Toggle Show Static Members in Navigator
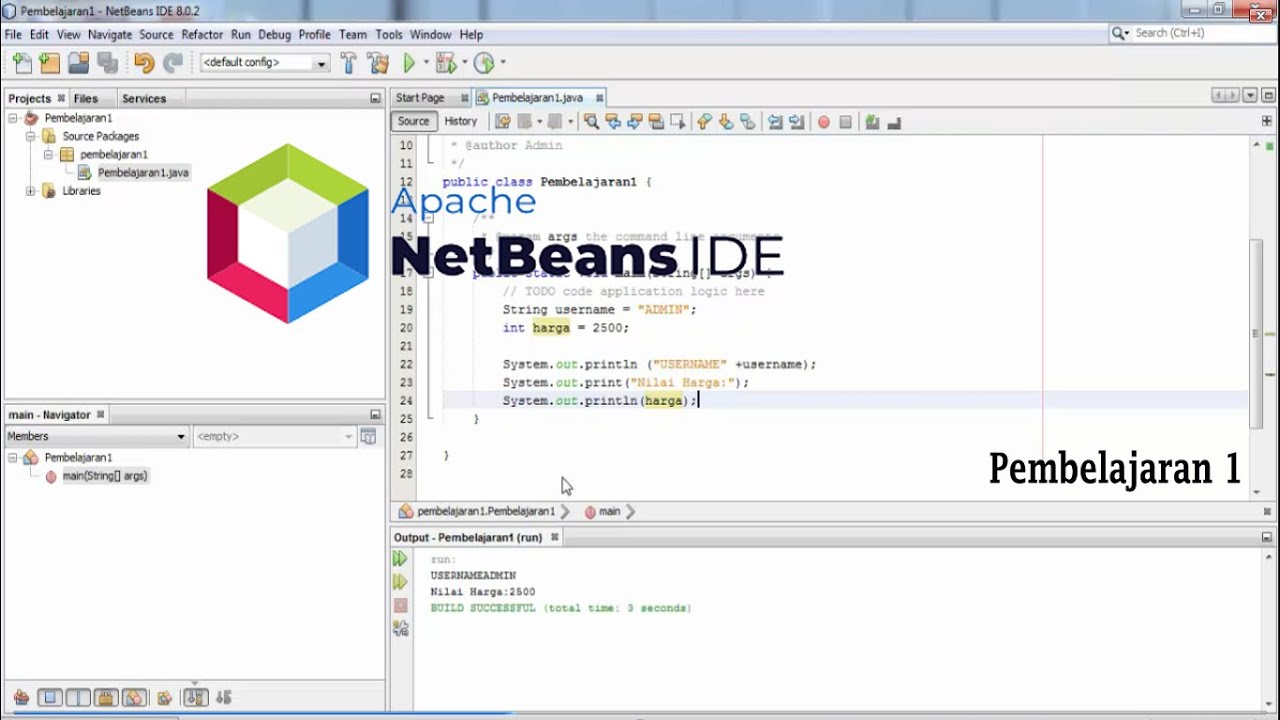The height and width of the screenshot is (720, 1280). click(78, 698)
